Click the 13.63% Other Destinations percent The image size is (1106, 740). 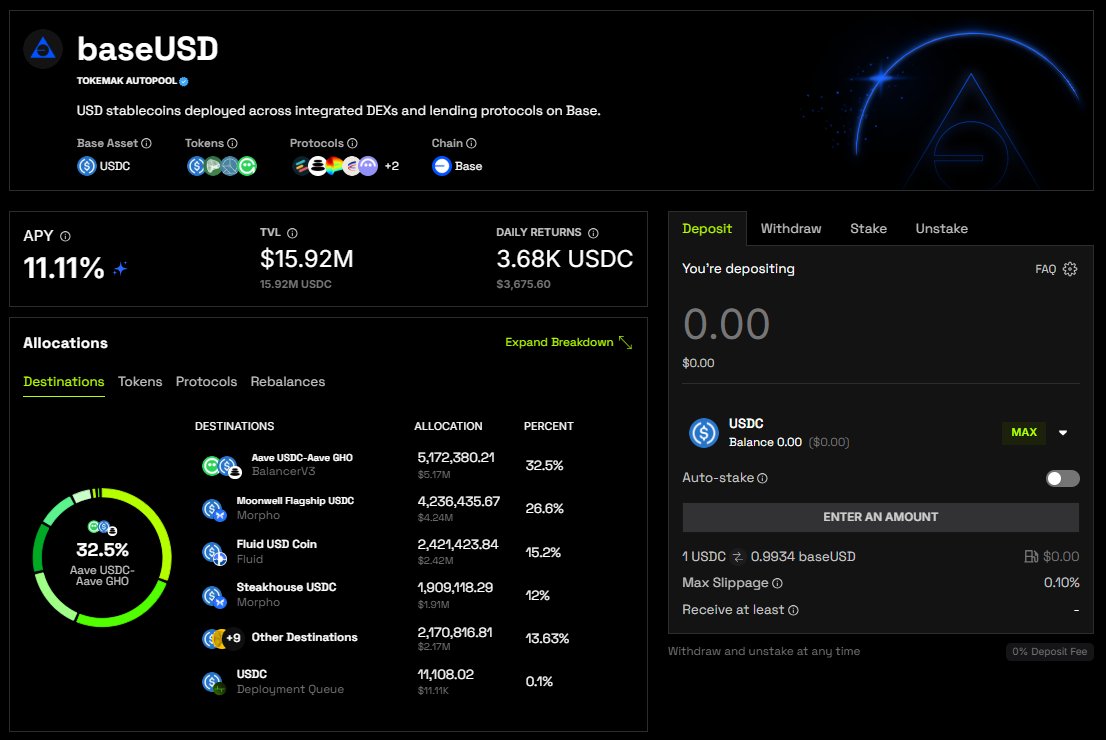pos(547,638)
